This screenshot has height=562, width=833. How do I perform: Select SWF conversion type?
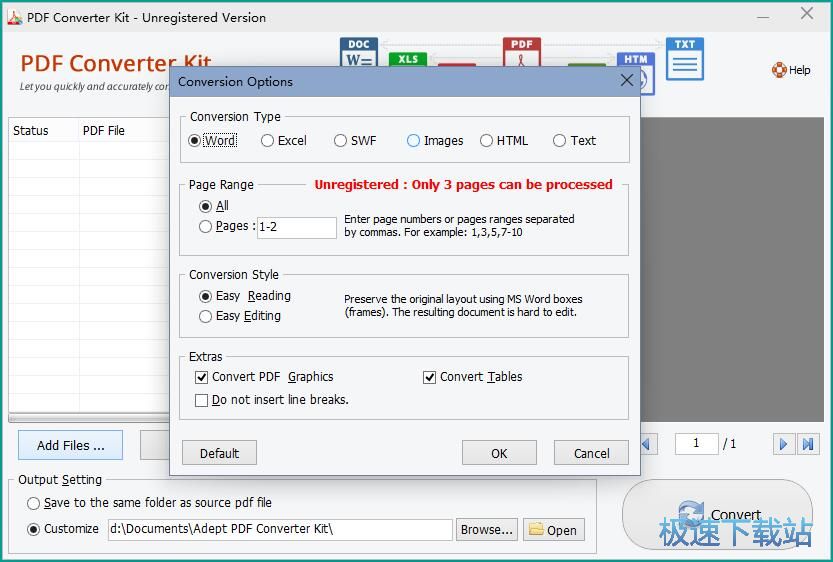[x=355, y=141]
